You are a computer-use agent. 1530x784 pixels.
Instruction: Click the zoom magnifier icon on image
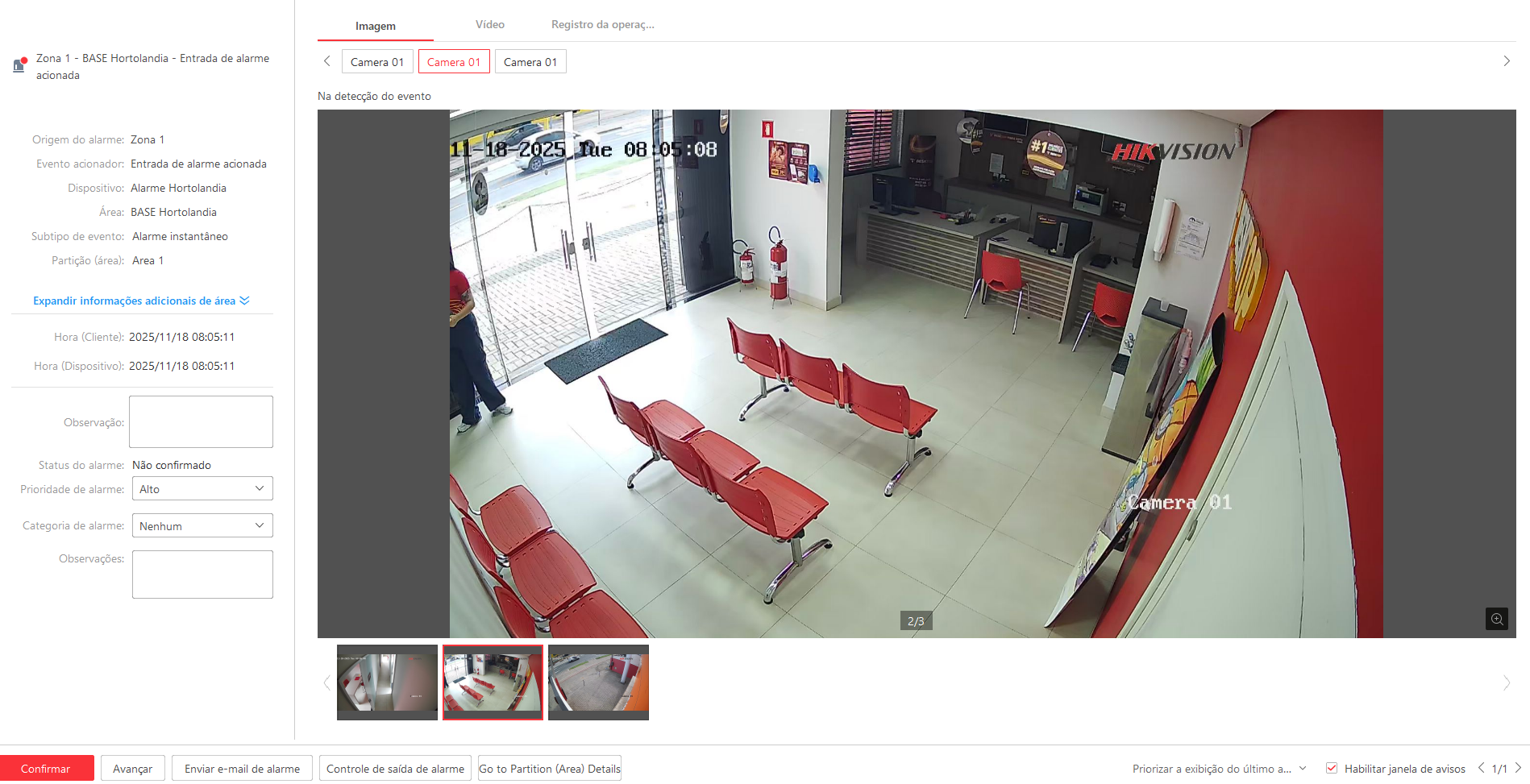[x=1496, y=619]
